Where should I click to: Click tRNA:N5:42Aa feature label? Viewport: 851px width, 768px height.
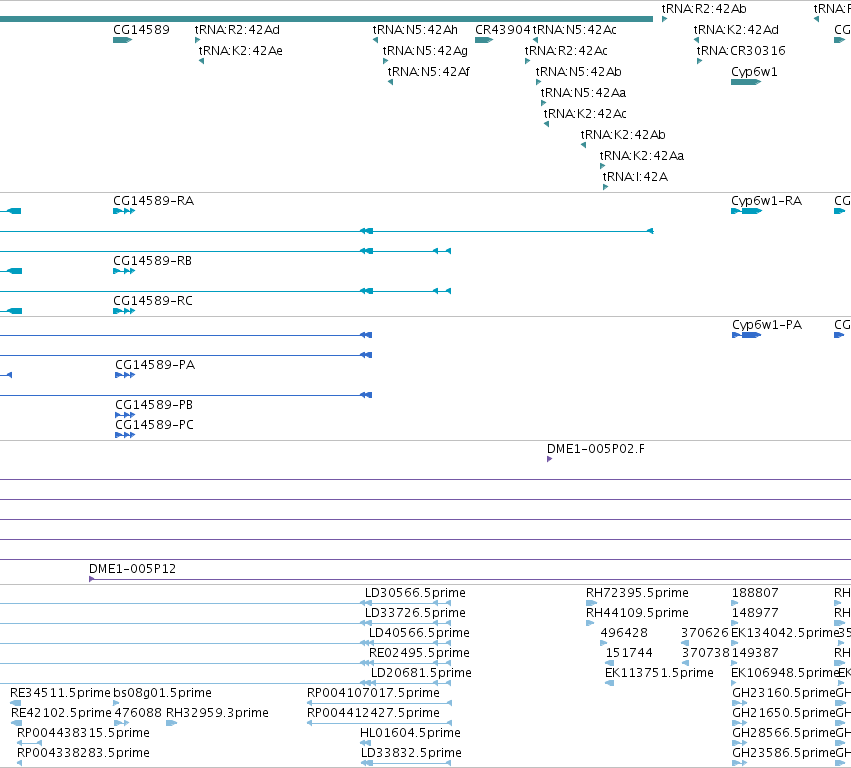583,93
